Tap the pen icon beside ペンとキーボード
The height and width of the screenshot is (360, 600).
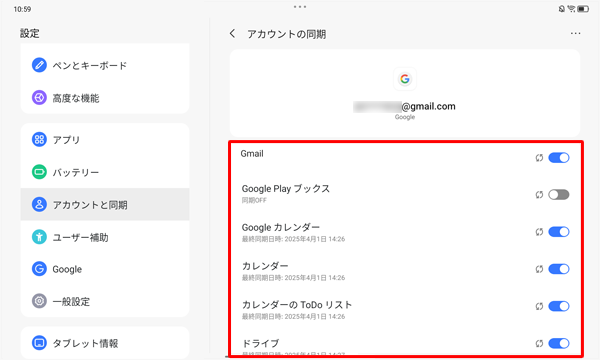[39, 65]
